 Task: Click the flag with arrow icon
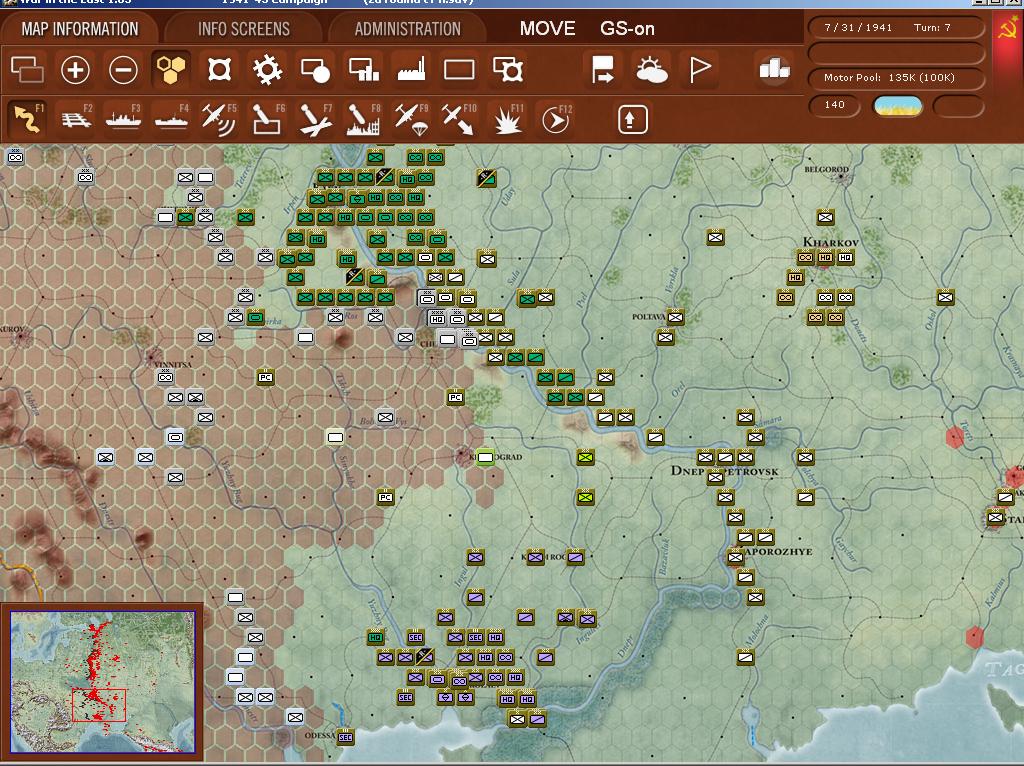pyautogui.click(x=602, y=69)
